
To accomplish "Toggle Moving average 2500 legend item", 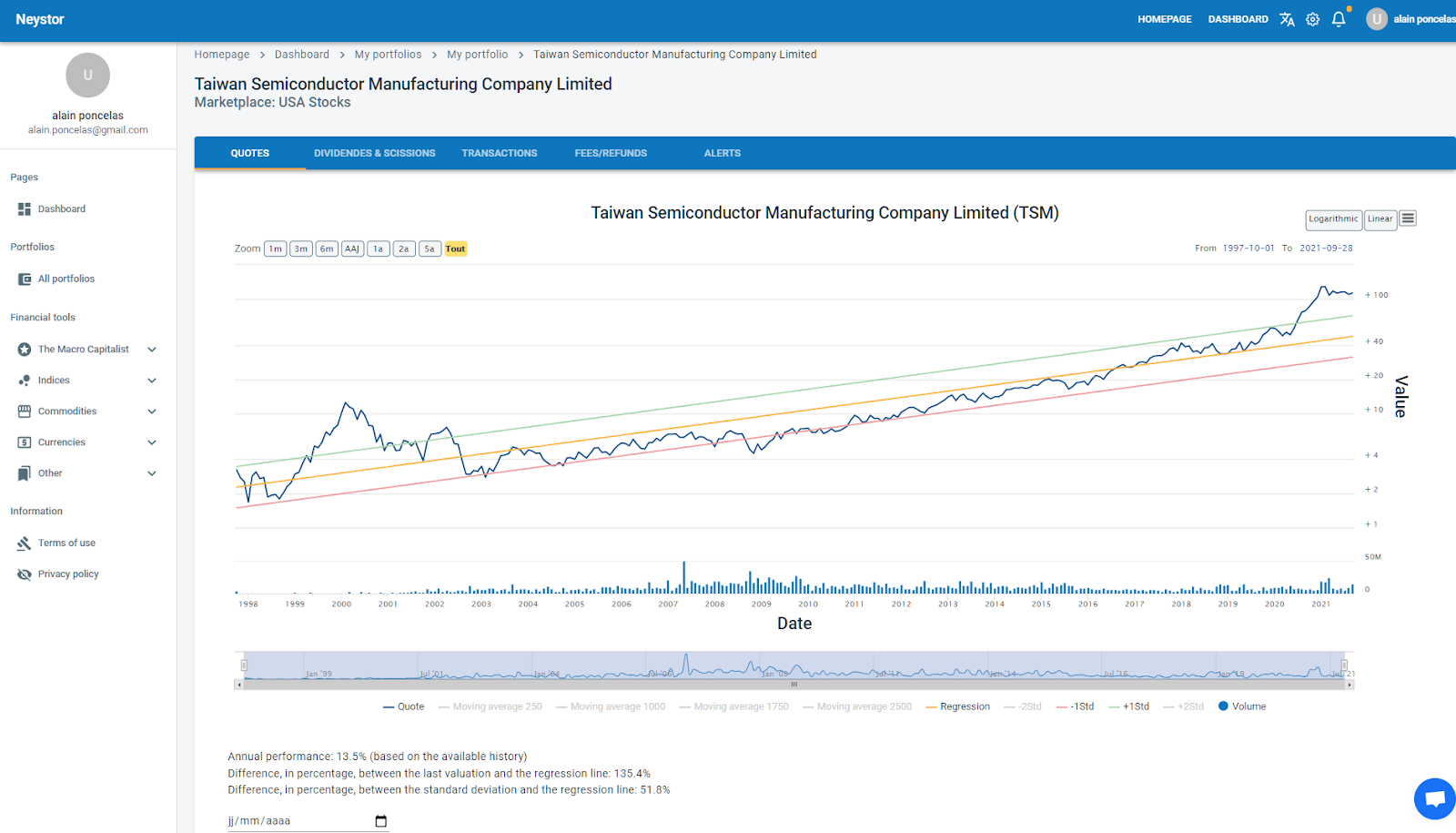I will 857,706.
